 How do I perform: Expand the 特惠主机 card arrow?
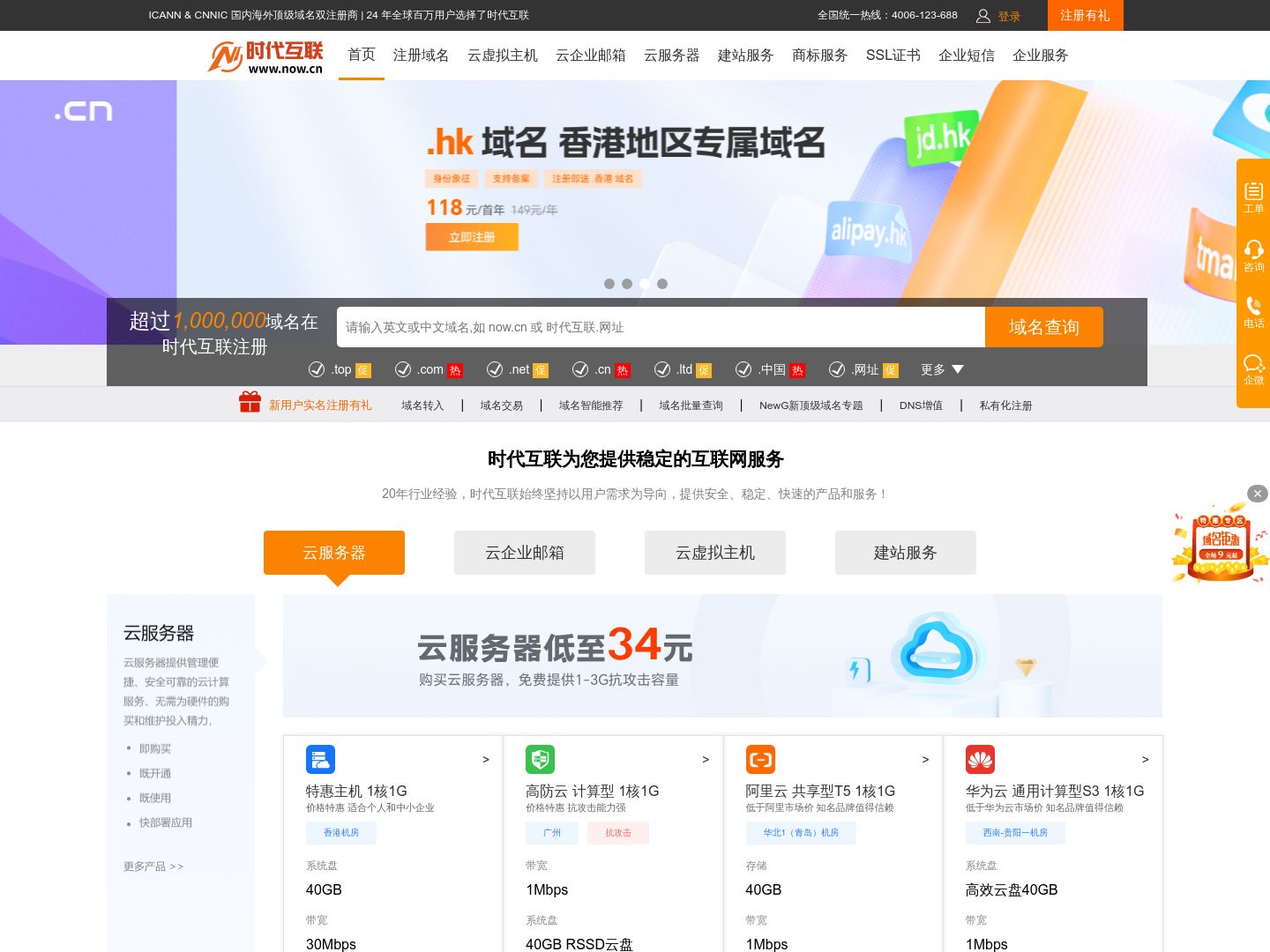[486, 759]
